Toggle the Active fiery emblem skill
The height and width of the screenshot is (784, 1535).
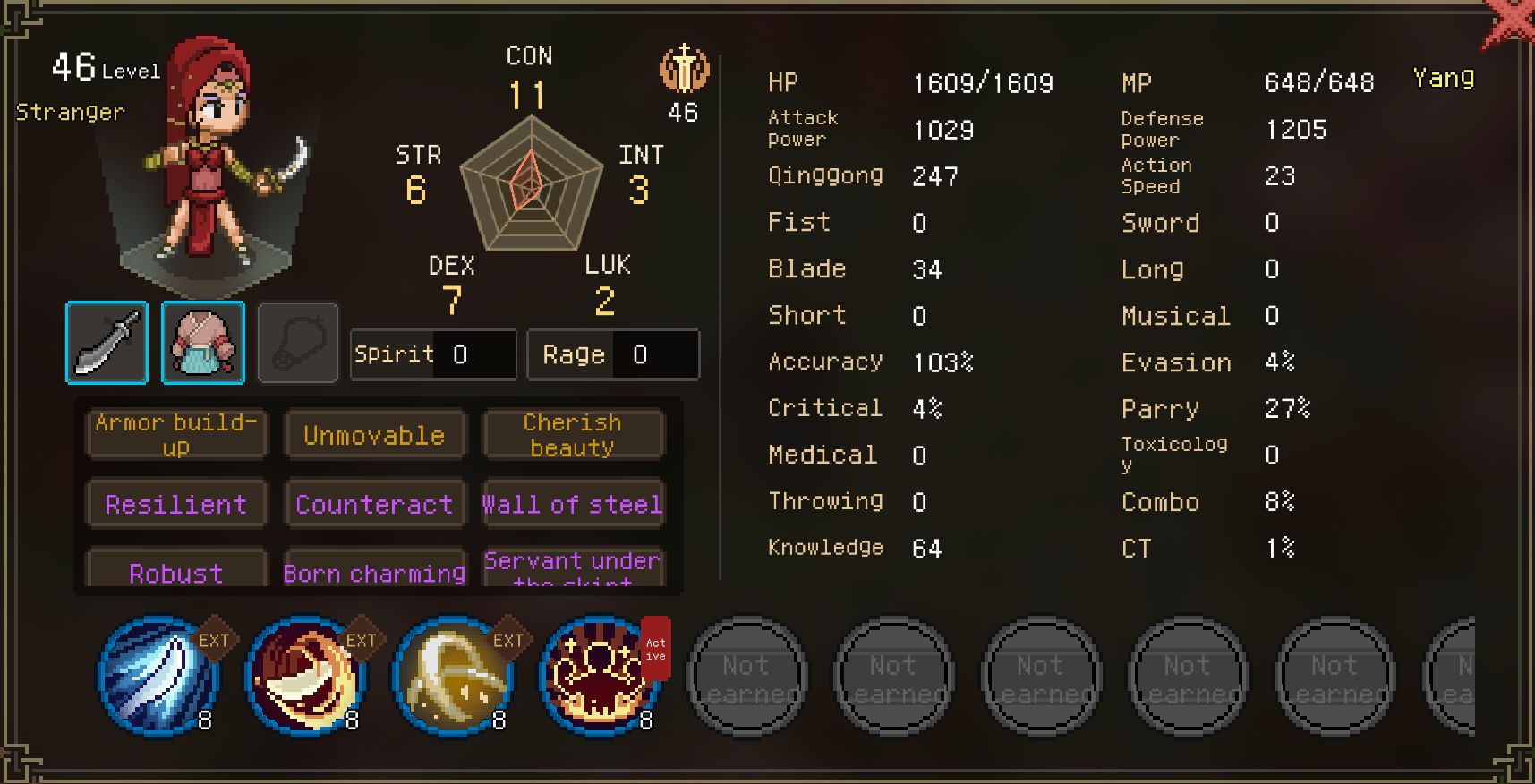click(x=600, y=676)
